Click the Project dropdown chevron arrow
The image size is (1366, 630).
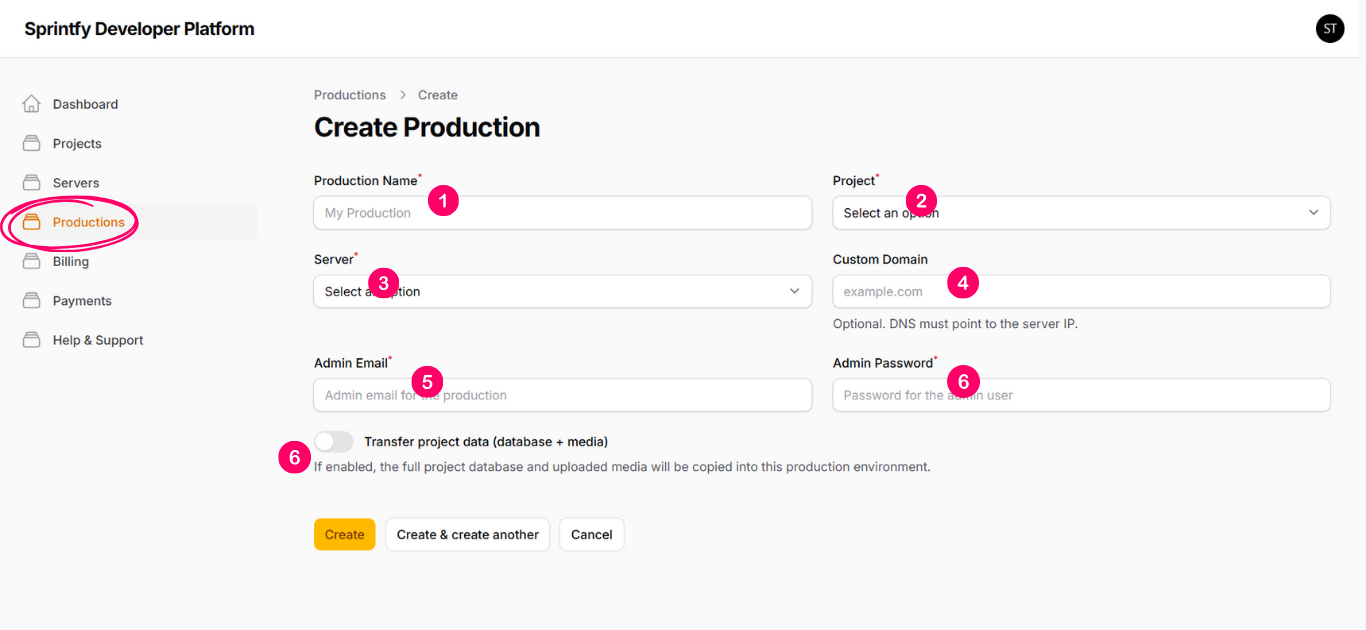point(1313,213)
